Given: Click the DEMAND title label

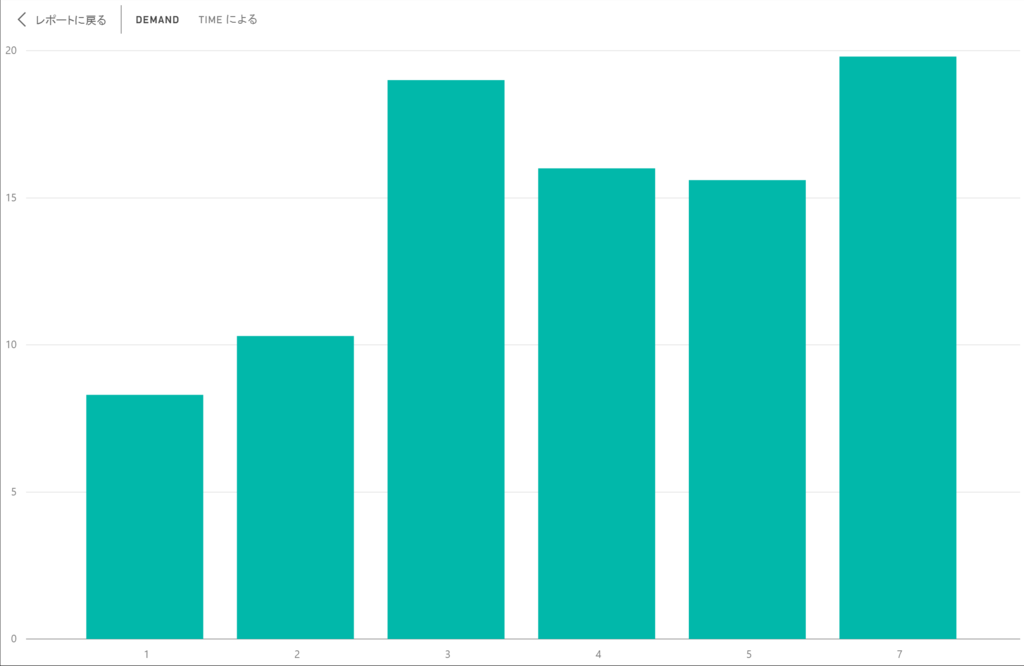Looking at the screenshot, I should tap(157, 20).
